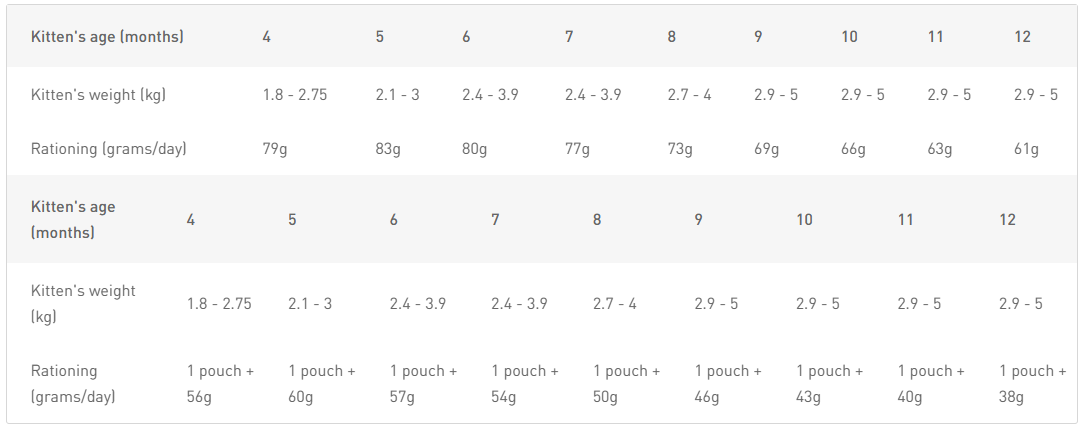Select the 63g rationing cell

(x=940, y=149)
